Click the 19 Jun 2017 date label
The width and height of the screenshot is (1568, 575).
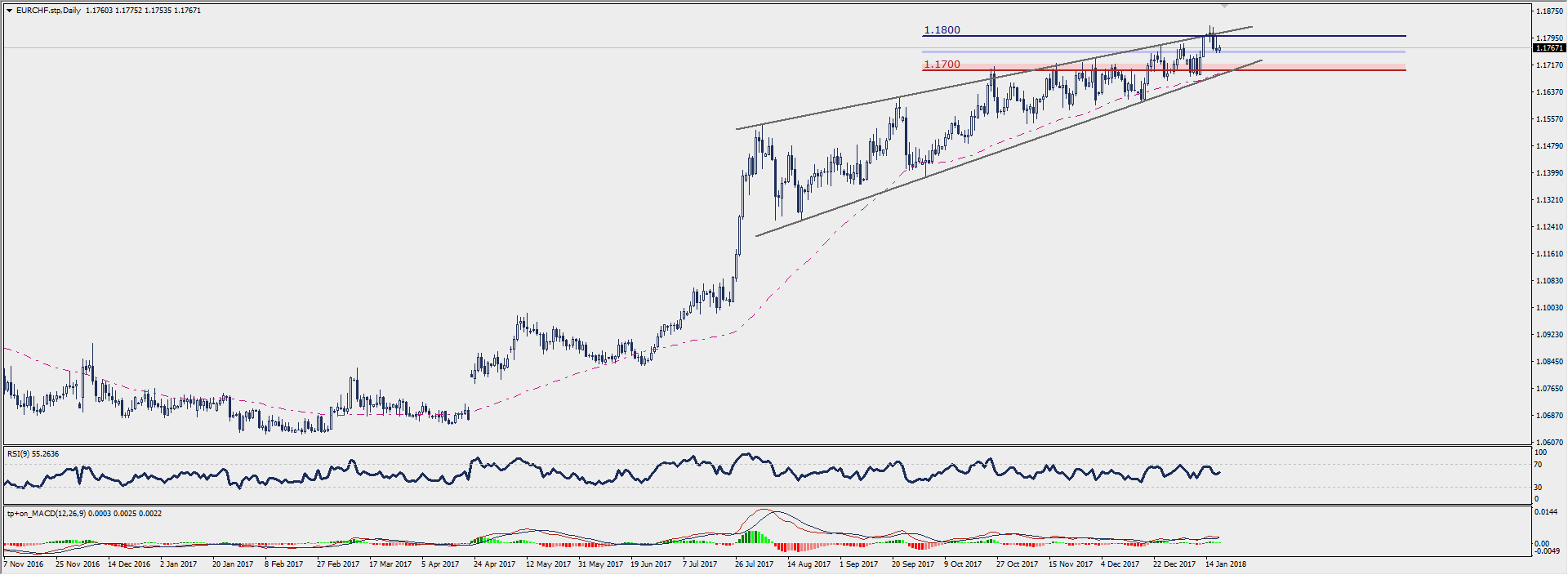pyautogui.click(x=651, y=564)
